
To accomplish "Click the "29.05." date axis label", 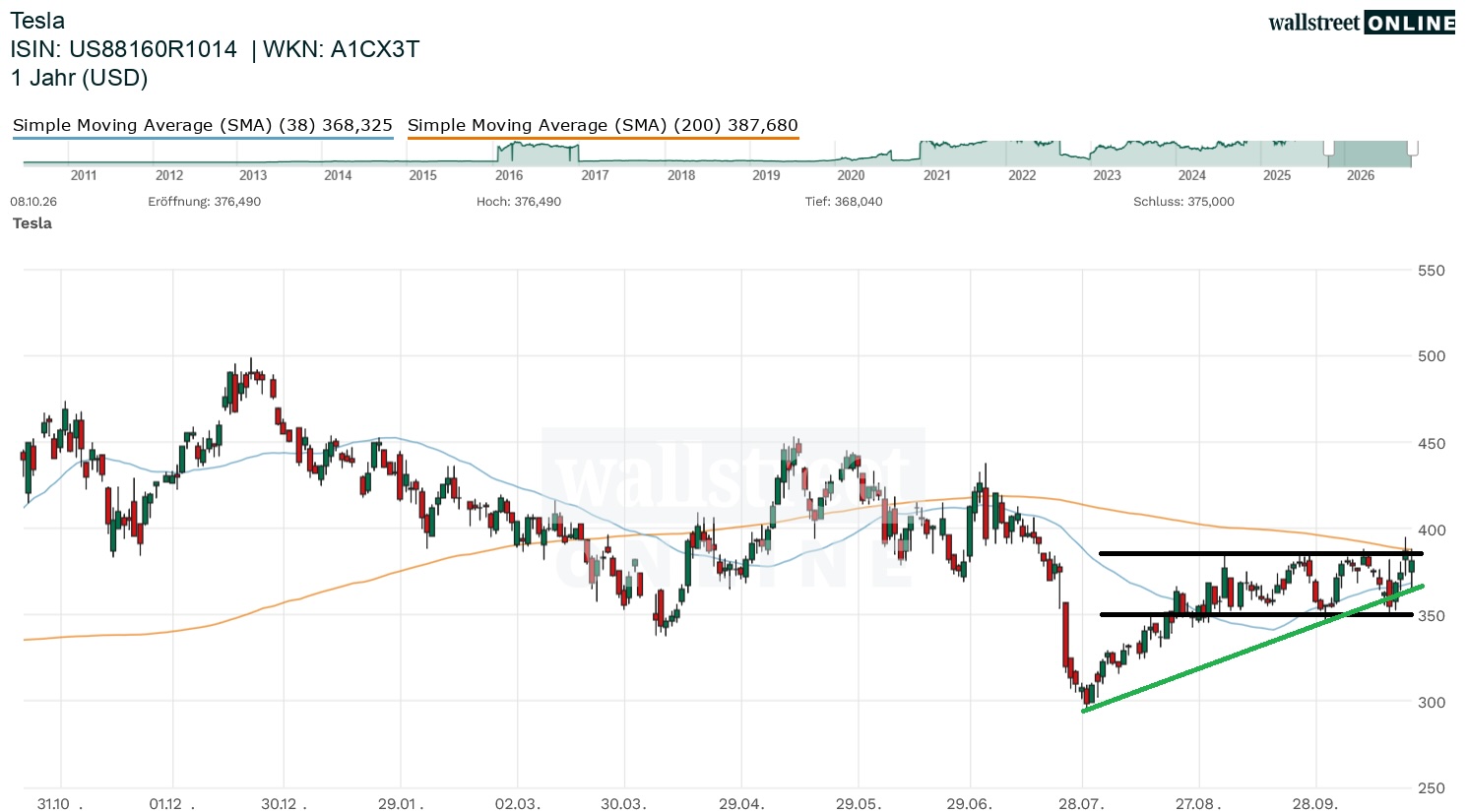I will [859, 804].
